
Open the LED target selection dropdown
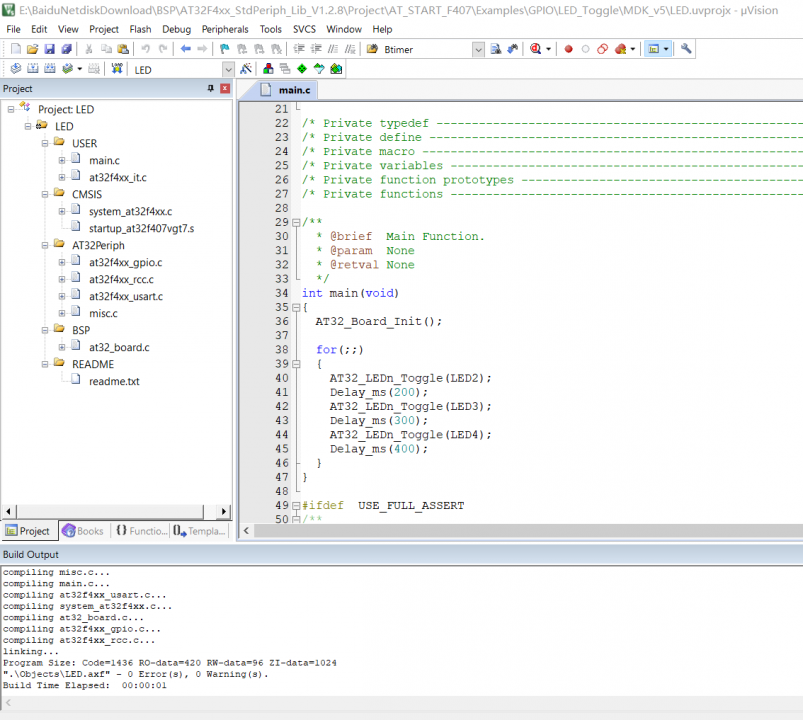228,70
